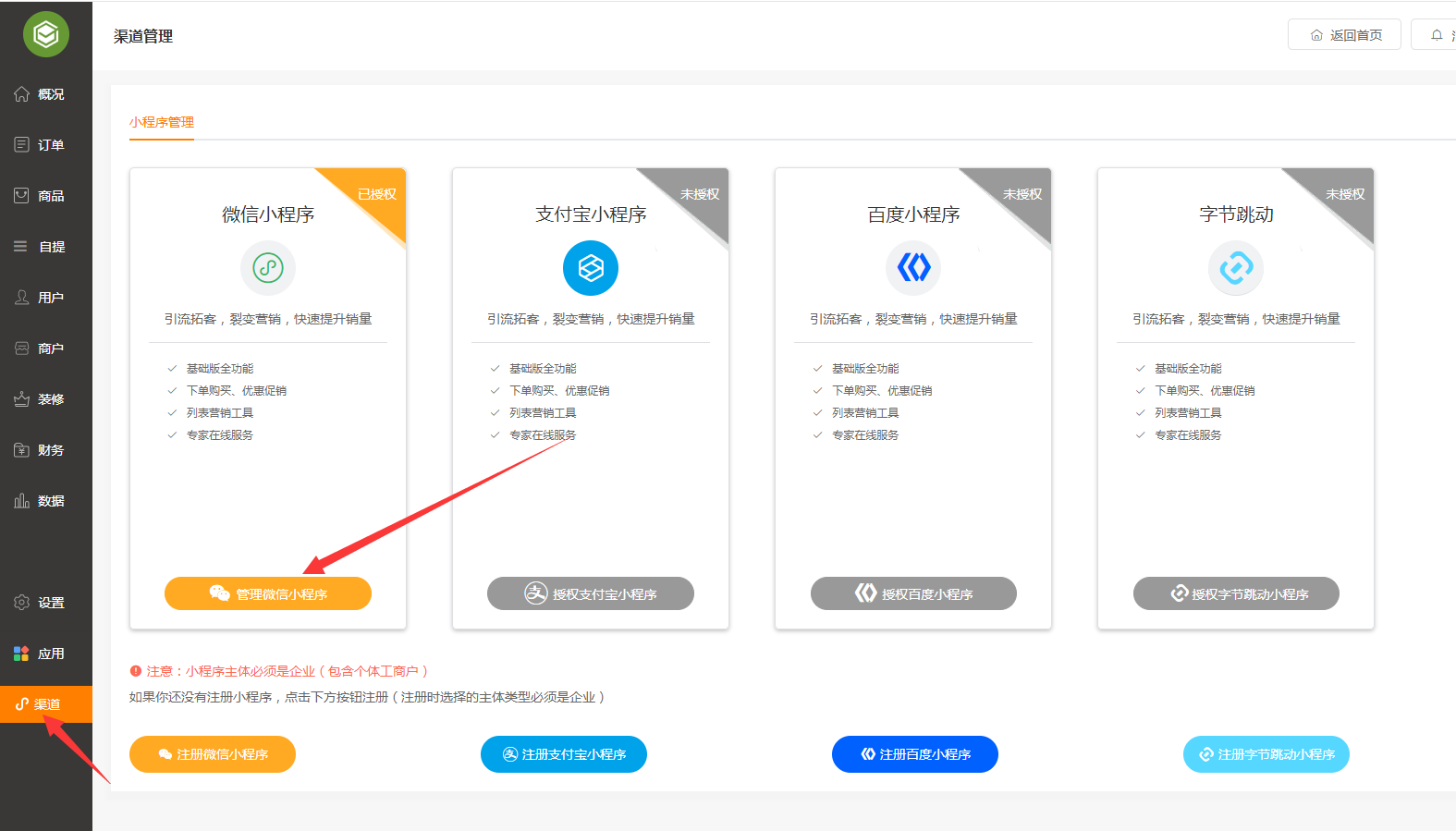
Task: Open 概况 overview in the sidebar
Action: 39,94
